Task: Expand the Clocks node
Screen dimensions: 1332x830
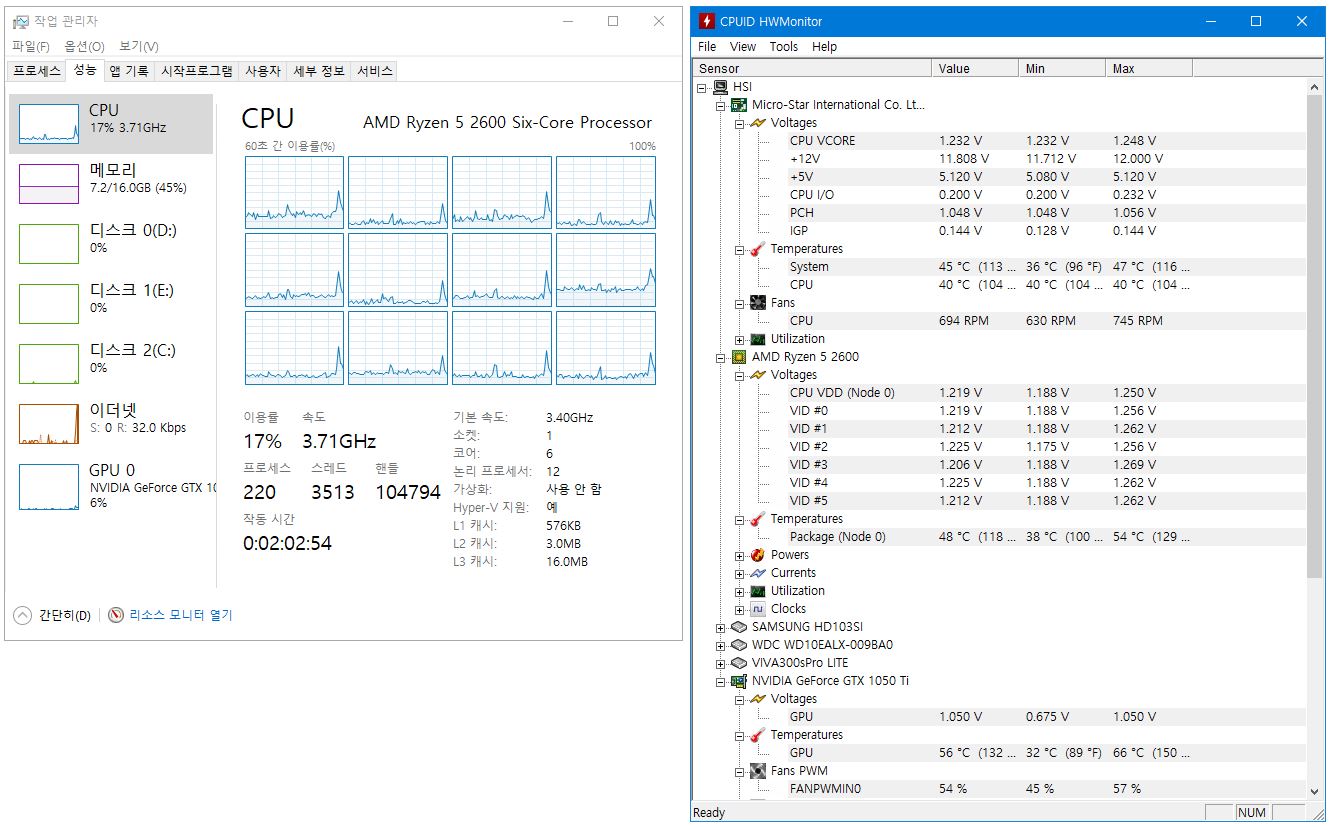Action: pyautogui.click(x=740, y=609)
